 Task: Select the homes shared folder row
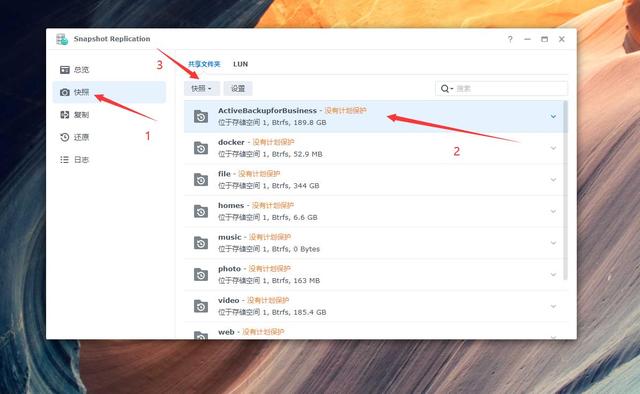373,211
